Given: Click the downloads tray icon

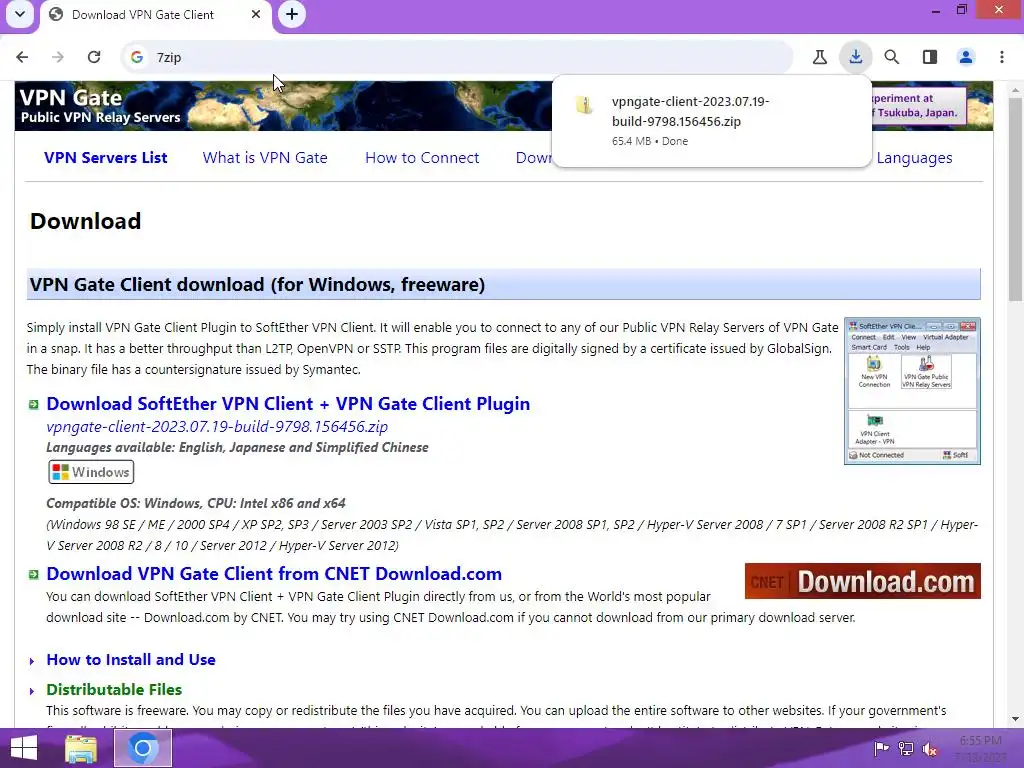Looking at the screenshot, I should click(856, 57).
